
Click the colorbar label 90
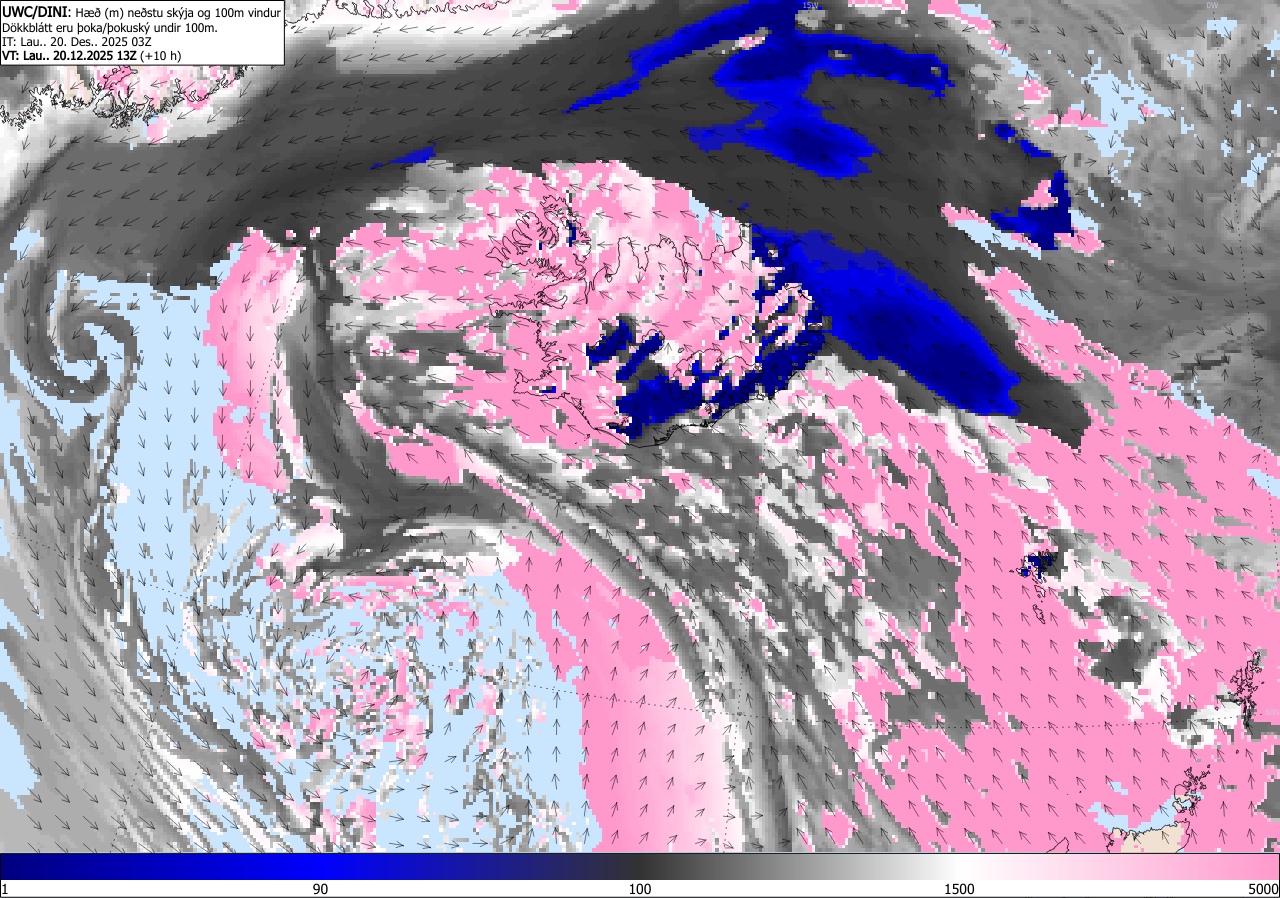(321, 889)
